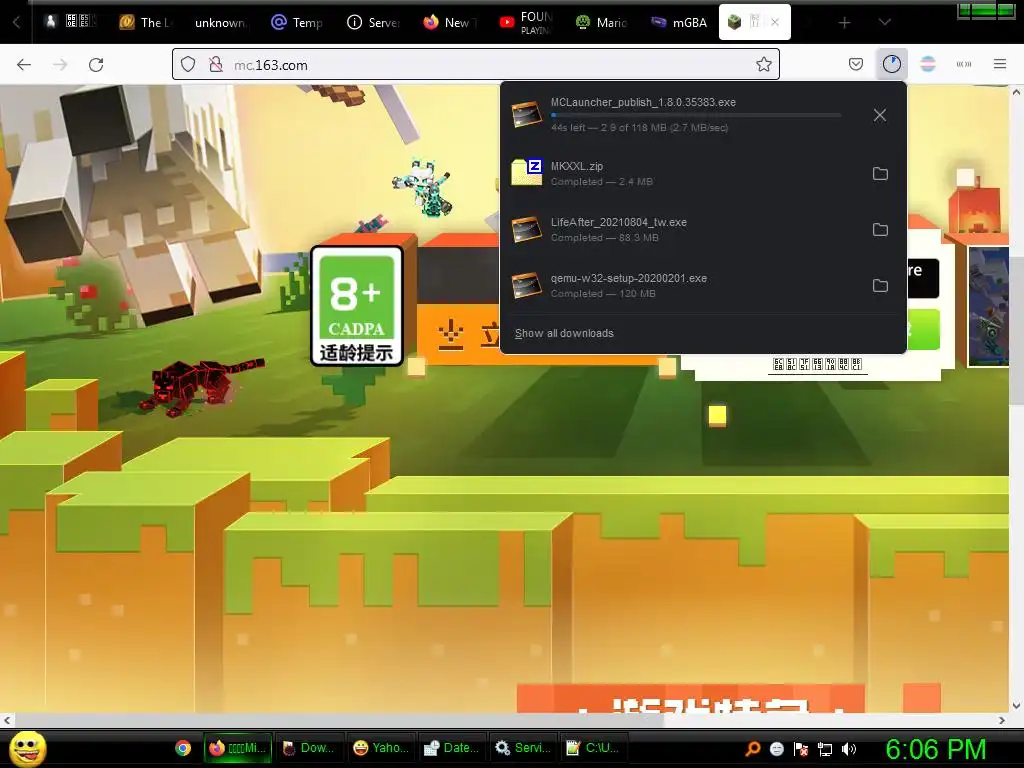Image resolution: width=1024 pixels, height=768 pixels.
Task: Click the underlined Chinese link below panel
Action: [x=817, y=364]
